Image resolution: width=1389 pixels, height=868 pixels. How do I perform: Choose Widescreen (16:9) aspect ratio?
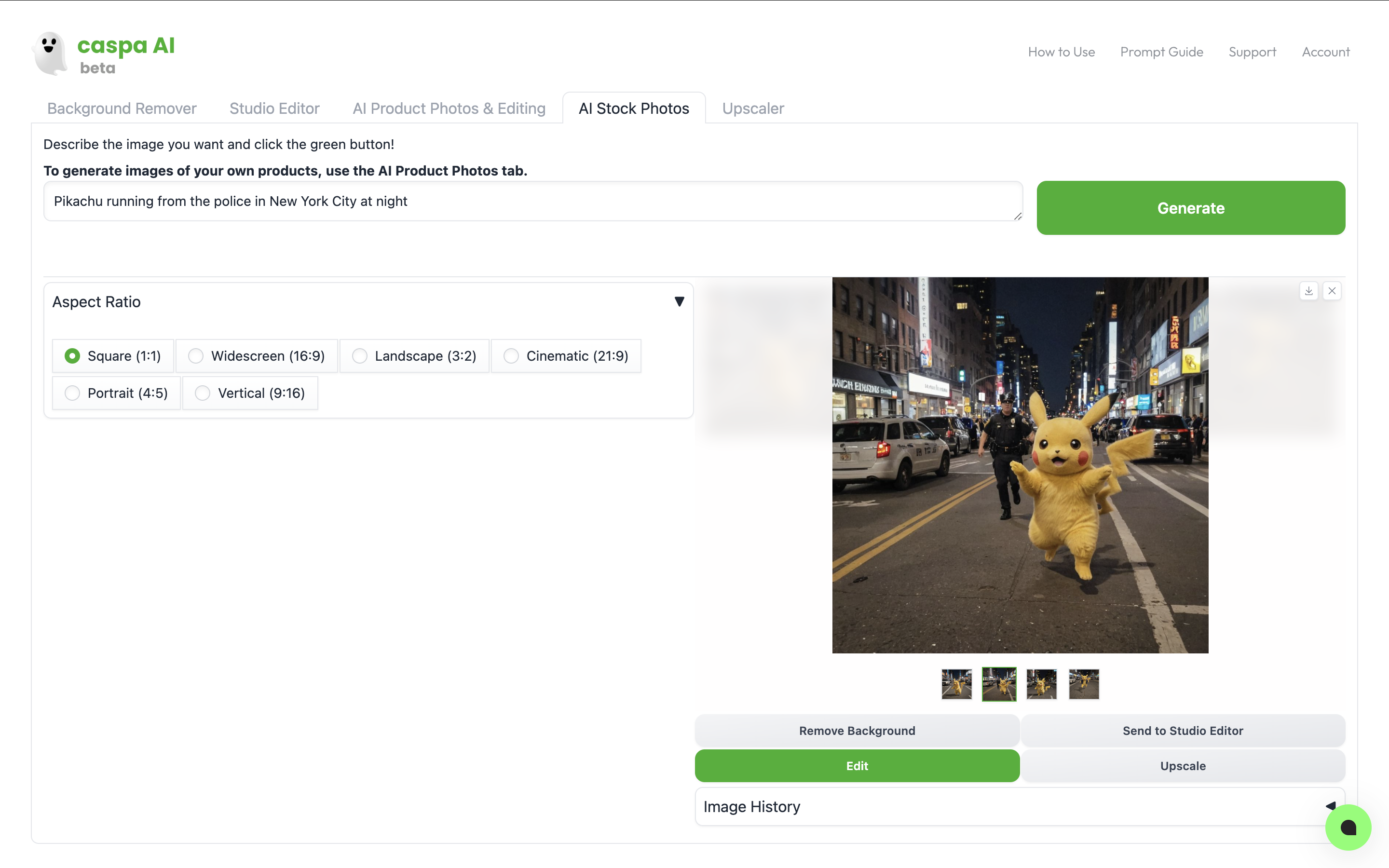tap(196, 356)
